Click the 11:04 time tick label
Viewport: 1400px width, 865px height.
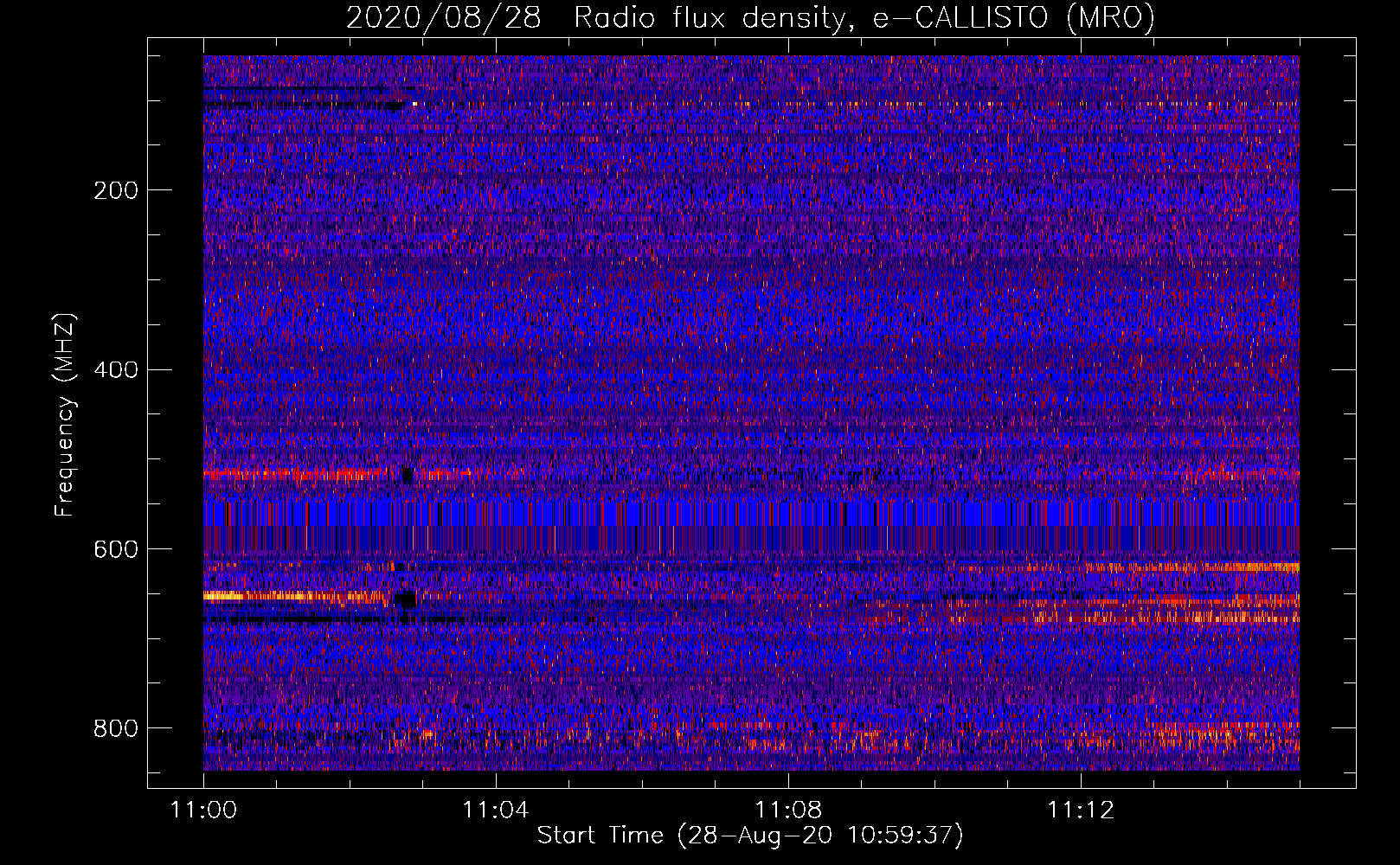495,811
